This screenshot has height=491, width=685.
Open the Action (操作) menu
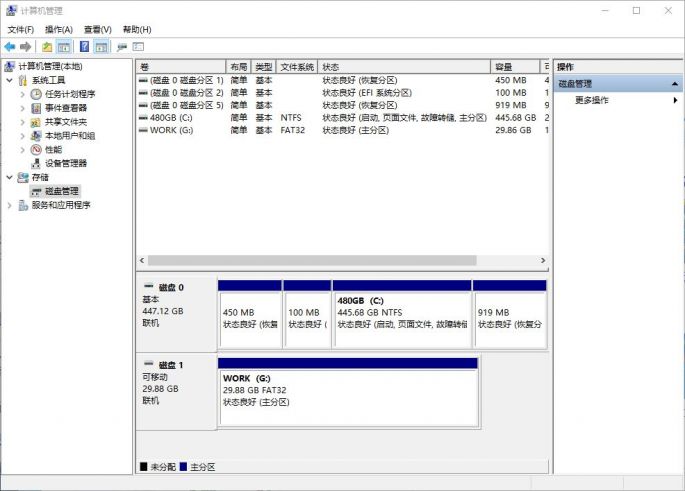[x=59, y=30]
